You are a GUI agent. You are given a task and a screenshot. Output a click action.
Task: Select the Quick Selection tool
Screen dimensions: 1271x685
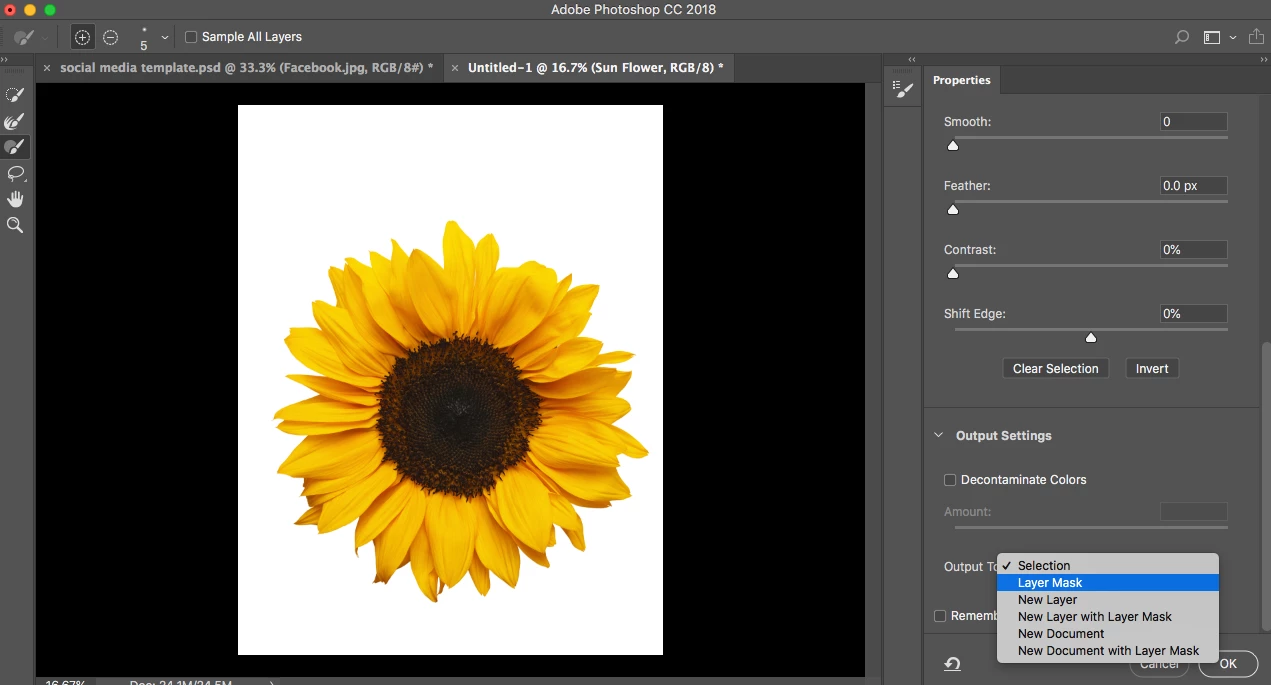(x=15, y=95)
